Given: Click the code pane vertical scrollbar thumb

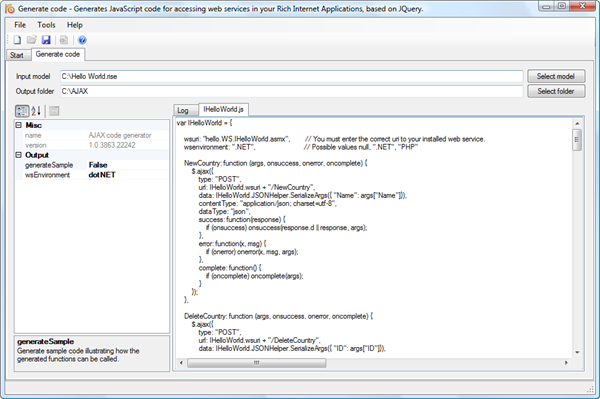Looking at the screenshot, I should tap(577, 140).
